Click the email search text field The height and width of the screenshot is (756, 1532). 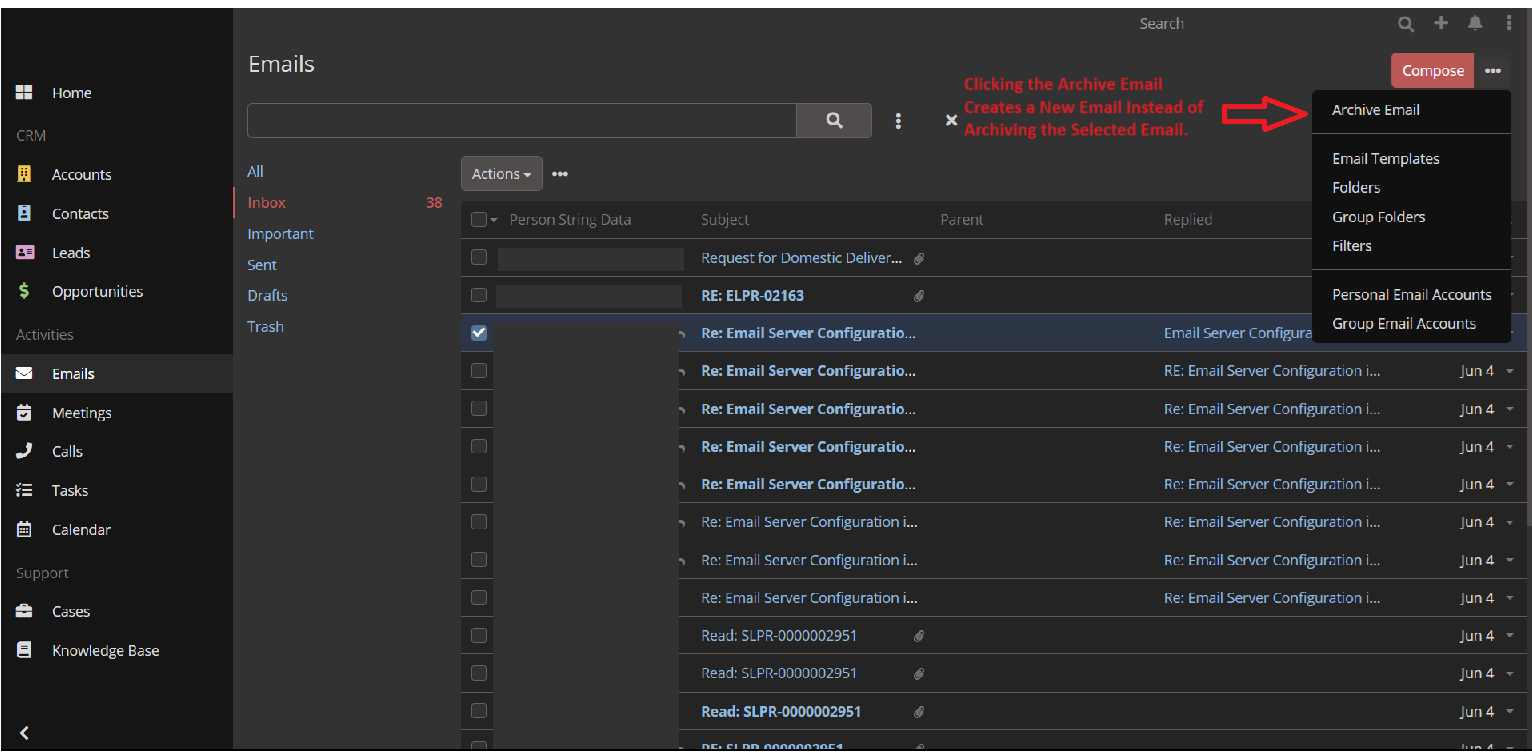521,121
